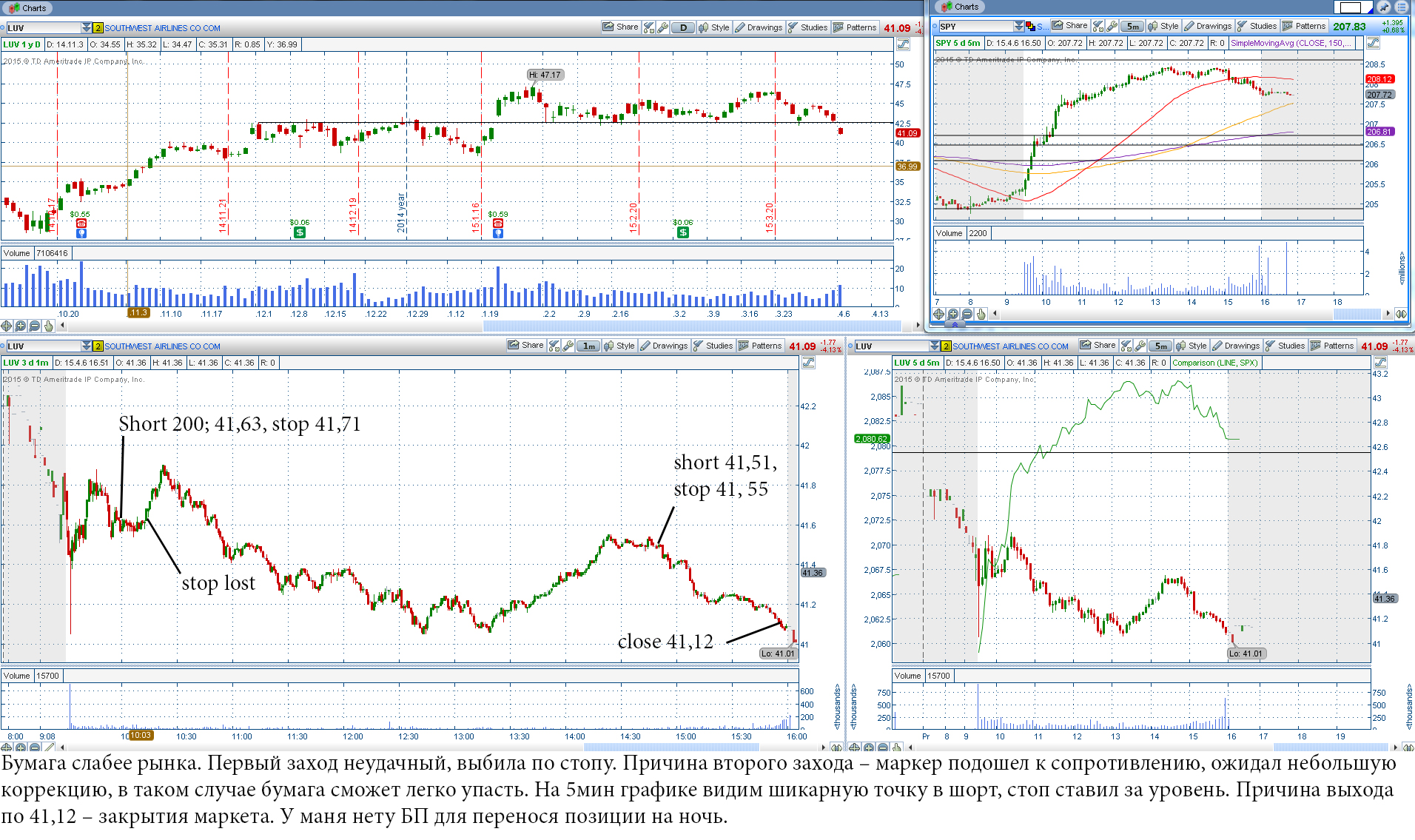
Task: Click the SPY symbol input field
Action: [975, 27]
